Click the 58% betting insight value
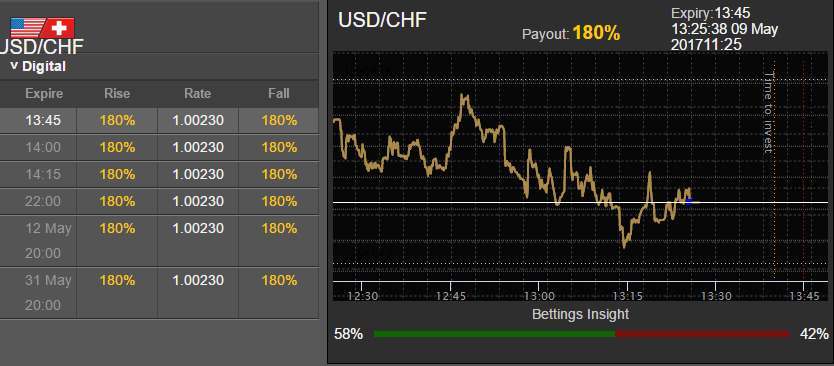 [x=348, y=334]
